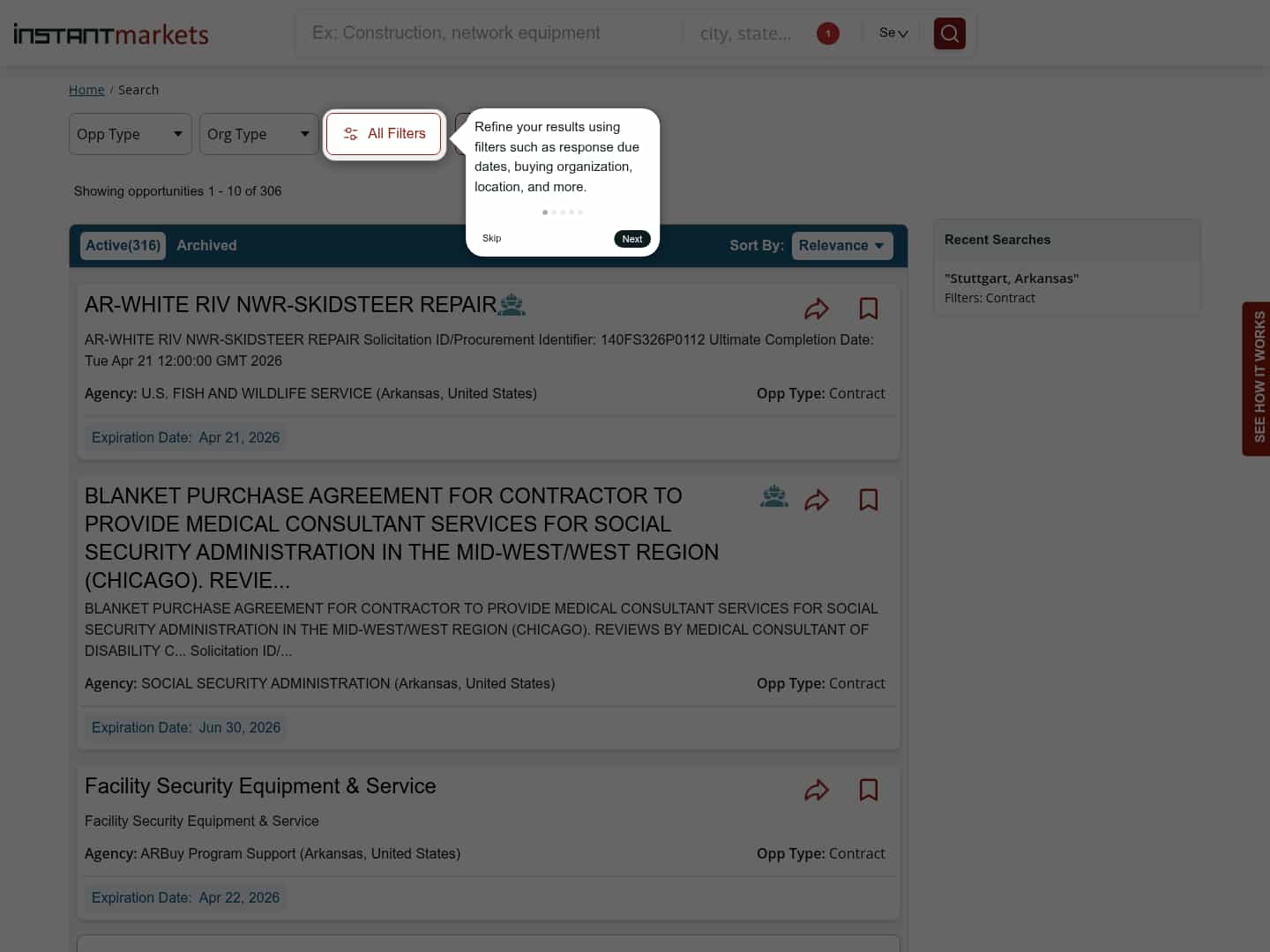Screen dimensions: 1270x952
Task: Click the red search magnifier button
Action: [x=949, y=33]
